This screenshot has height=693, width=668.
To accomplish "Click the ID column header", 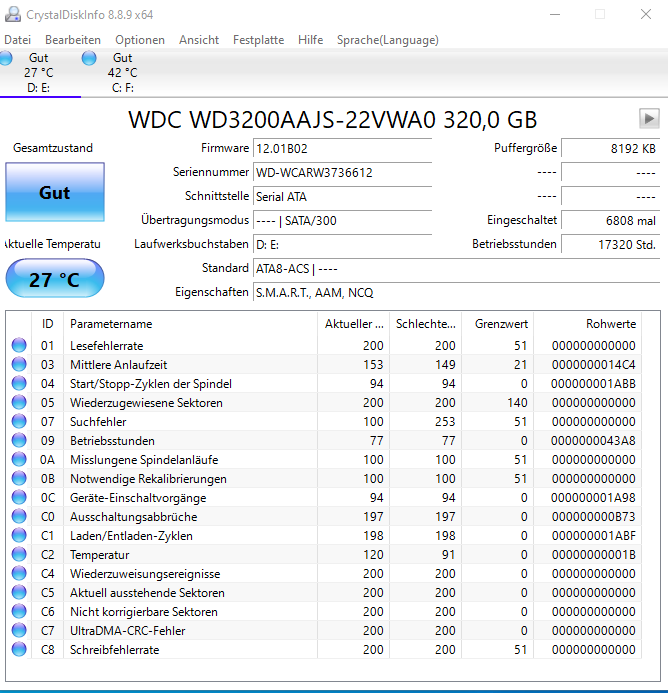I will (47, 324).
